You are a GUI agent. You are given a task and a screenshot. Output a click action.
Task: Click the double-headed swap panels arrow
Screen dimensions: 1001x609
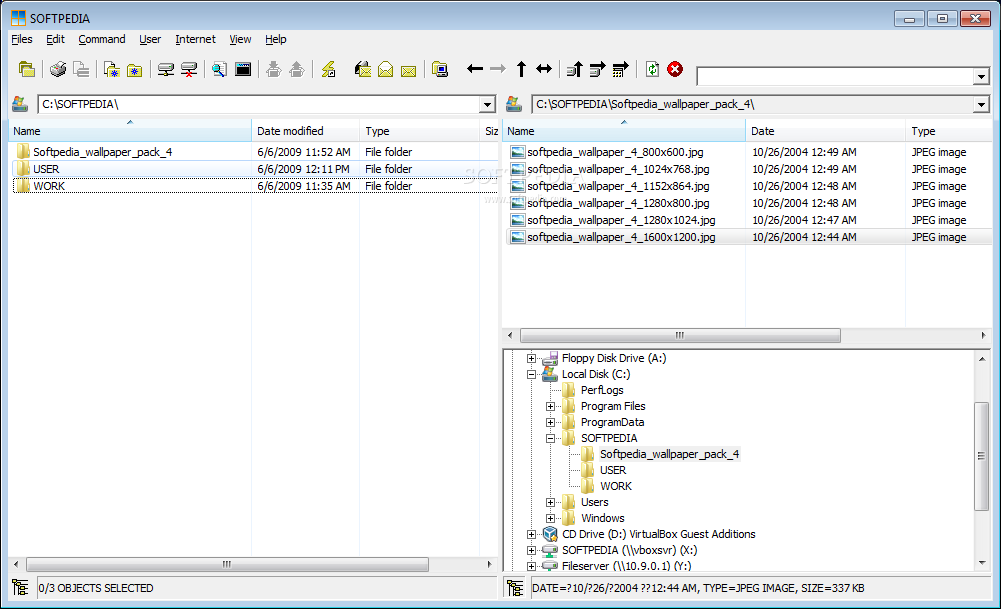[x=544, y=68]
